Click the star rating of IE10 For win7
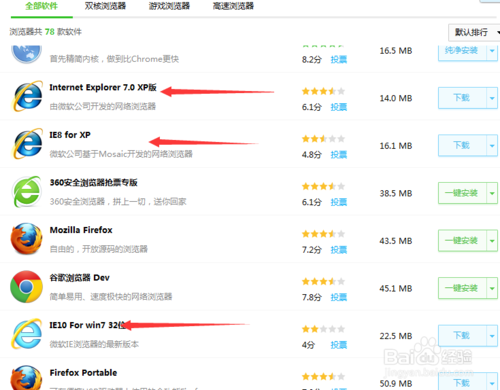 tap(323, 329)
